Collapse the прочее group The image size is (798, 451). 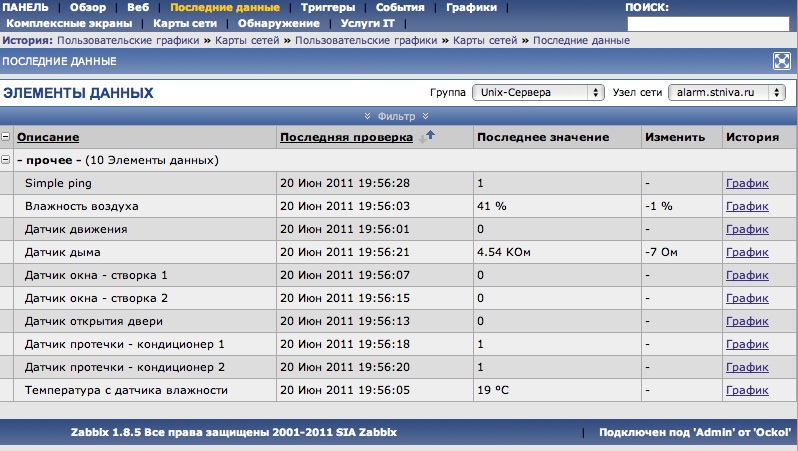click(x=6, y=160)
